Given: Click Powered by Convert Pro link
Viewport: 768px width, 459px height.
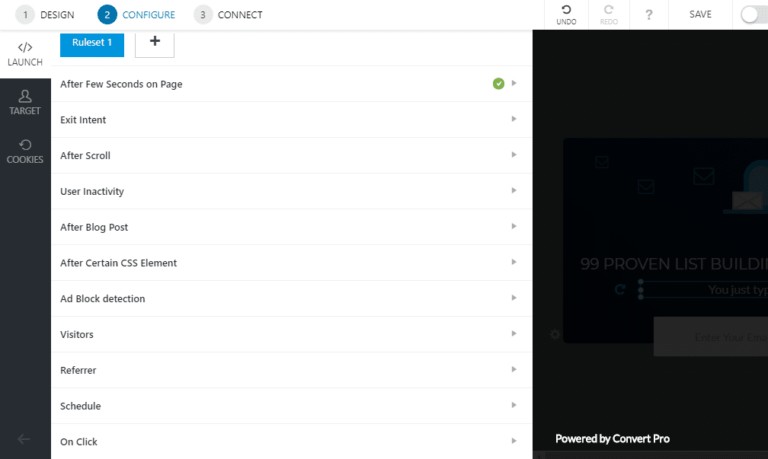Looking at the screenshot, I should [612, 439].
